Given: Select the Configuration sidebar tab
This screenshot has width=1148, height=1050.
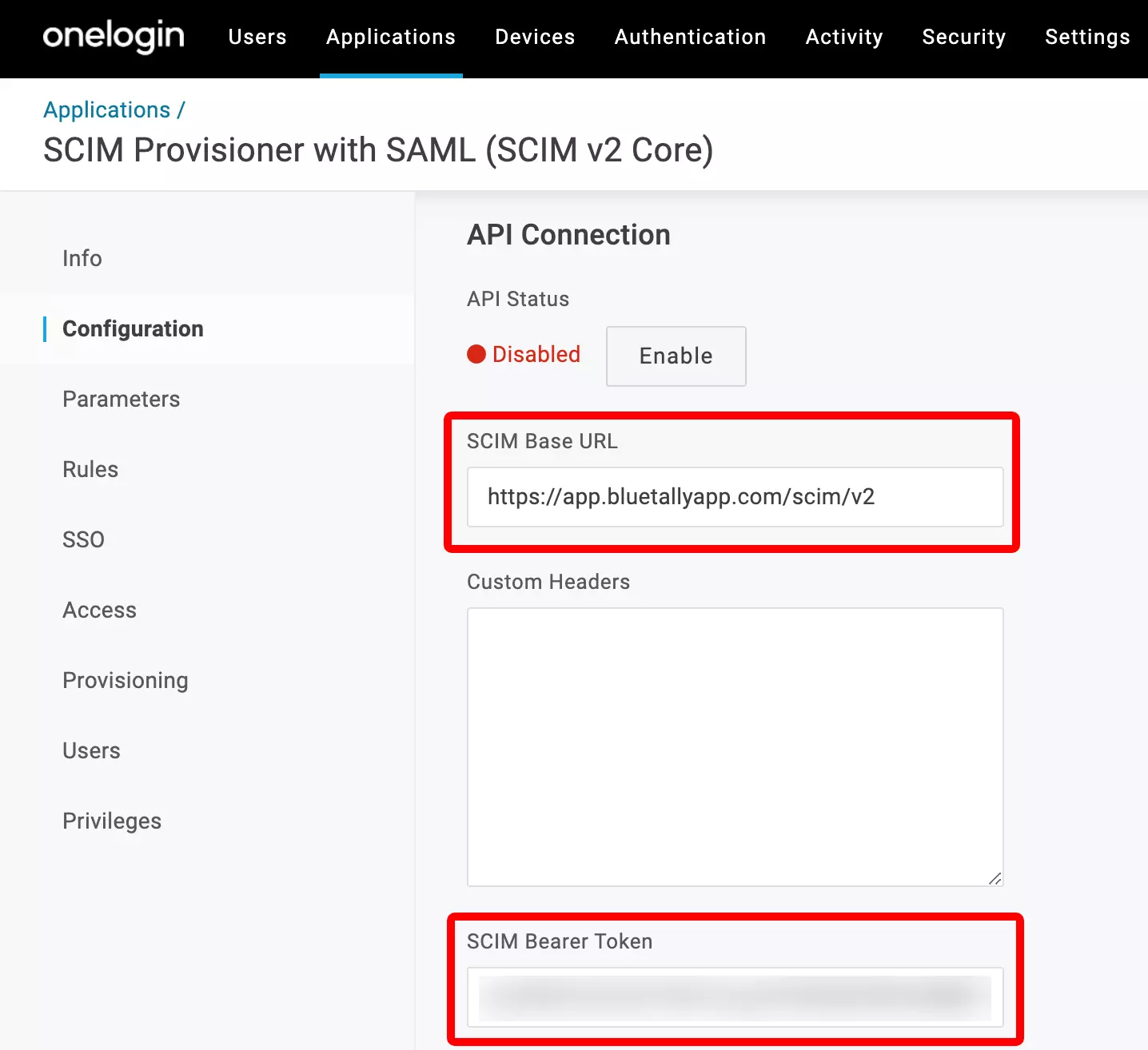Looking at the screenshot, I should 133,328.
